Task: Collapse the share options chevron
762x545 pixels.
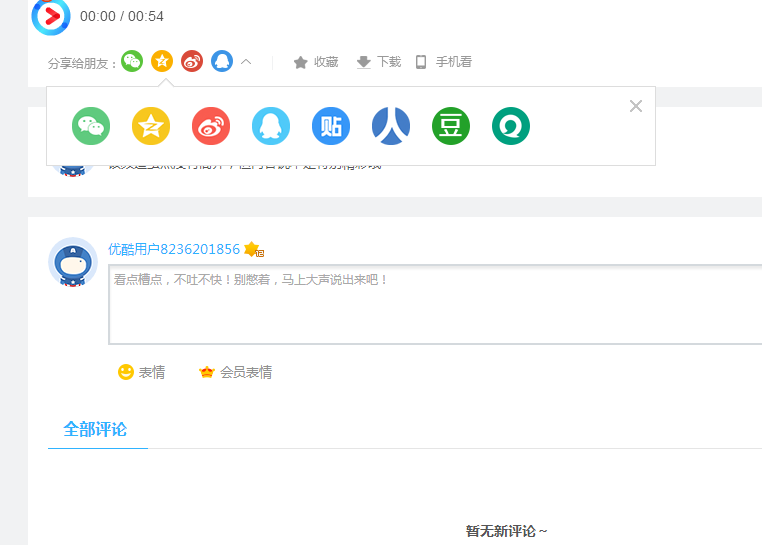Action: [246, 62]
